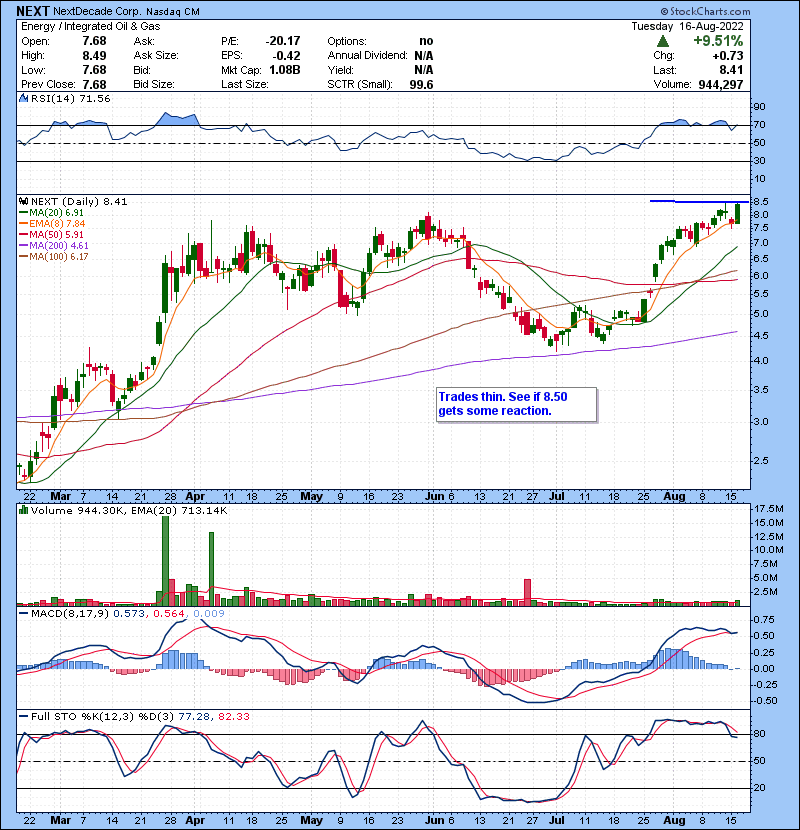800x830 pixels.
Task: Click the 17.5M volume axis label
Action: tap(768, 509)
